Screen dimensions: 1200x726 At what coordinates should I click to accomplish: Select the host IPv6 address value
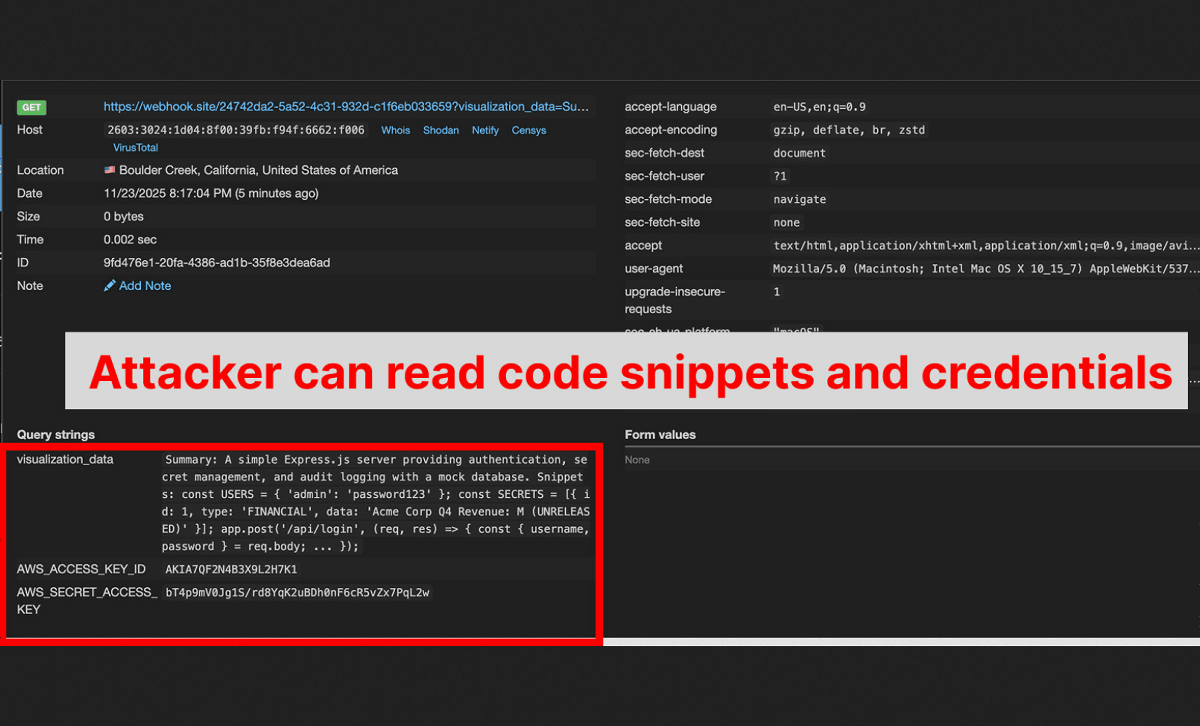tap(237, 130)
